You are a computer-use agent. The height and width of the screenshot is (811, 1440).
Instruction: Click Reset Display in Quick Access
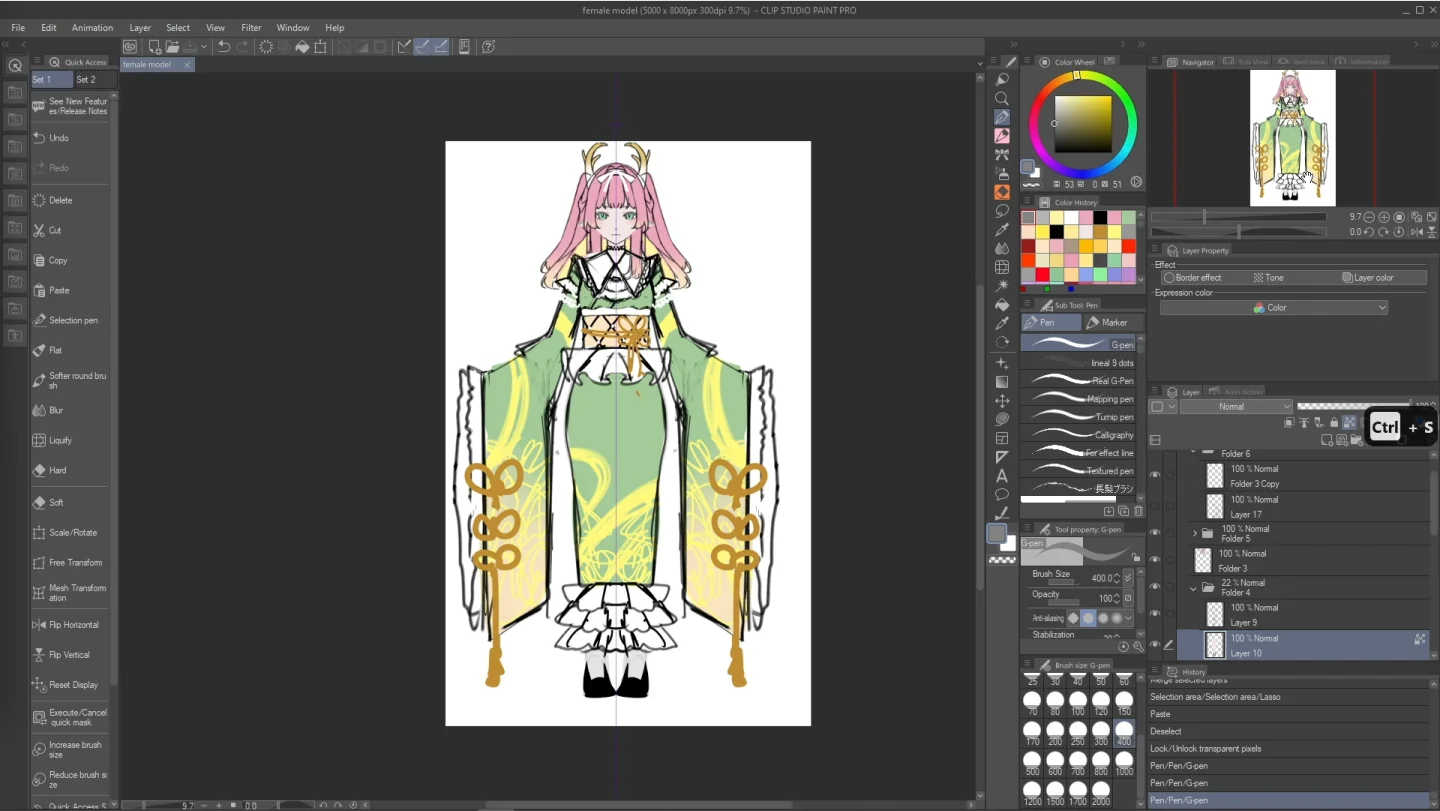70,685
